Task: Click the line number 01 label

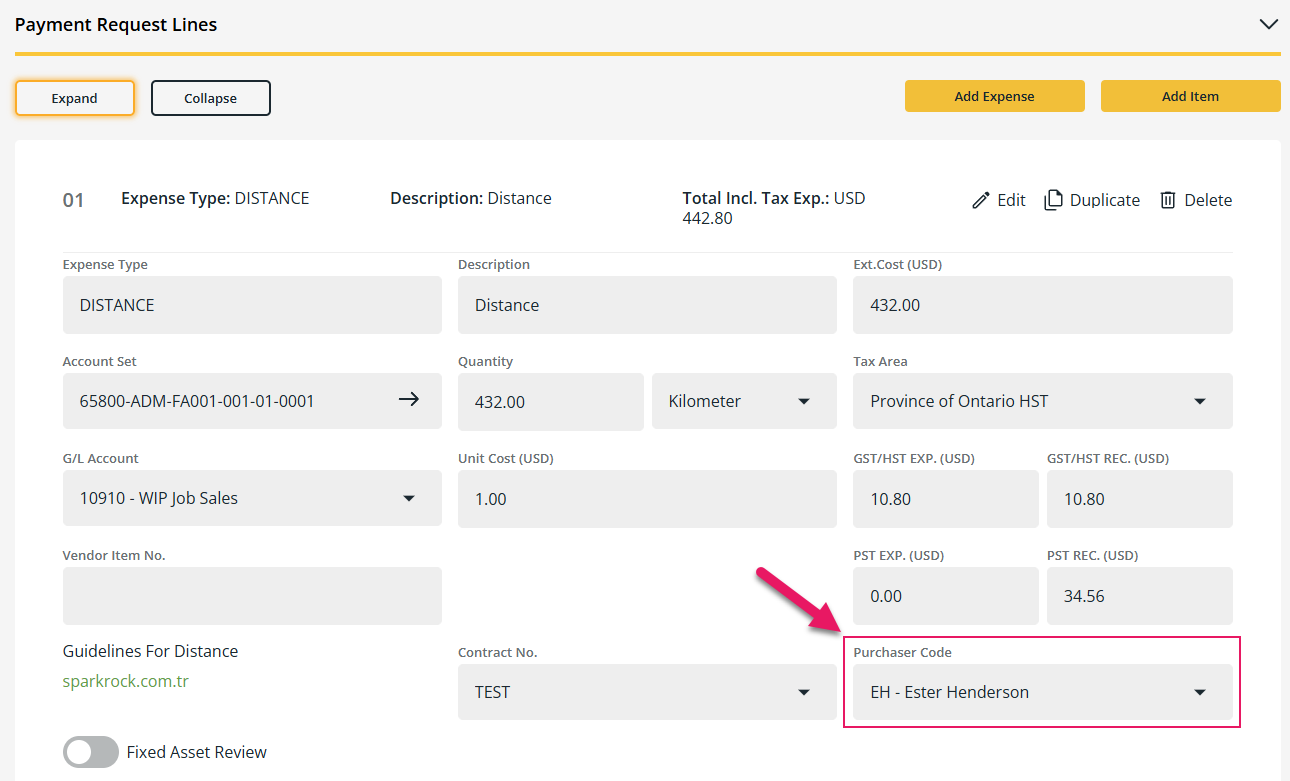Action: [x=74, y=200]
